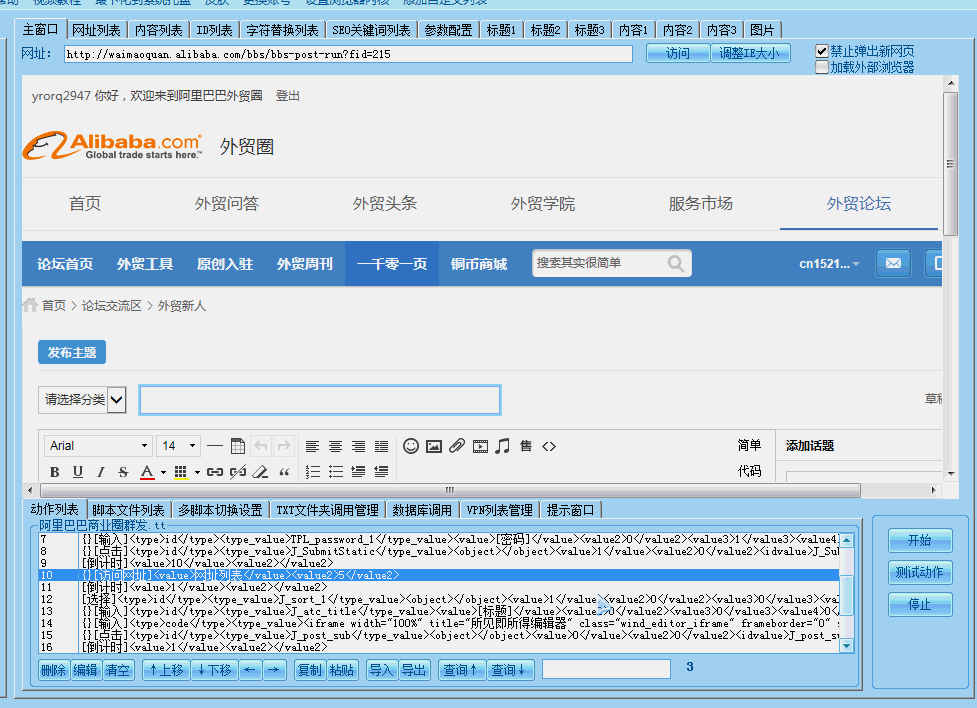This screenshot has height=708, width=977.
Task: Remove the link with the unlink icon
Action: 237,472
